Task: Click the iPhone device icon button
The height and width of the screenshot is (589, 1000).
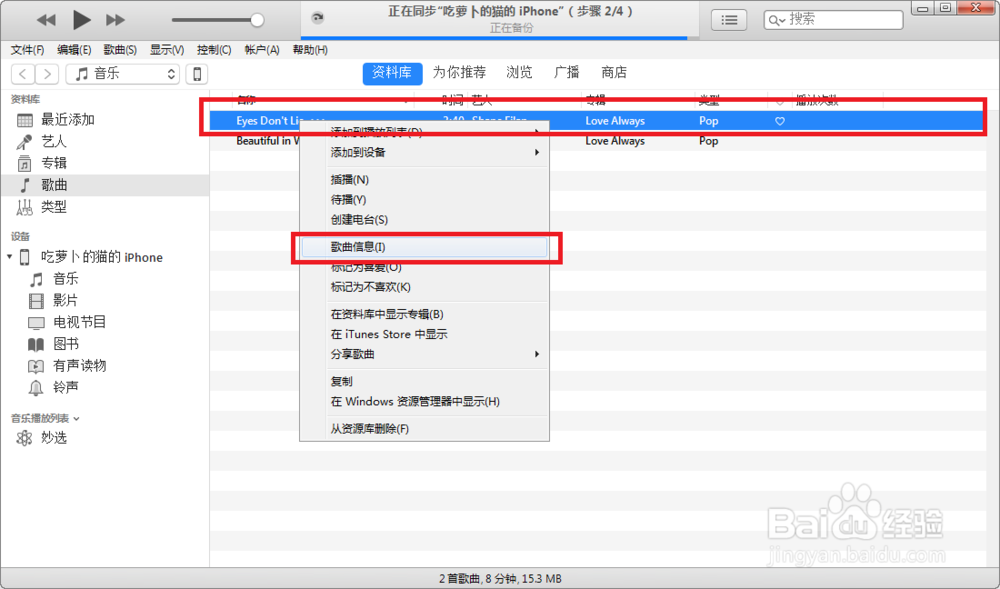Action: (x=197, y=74)
